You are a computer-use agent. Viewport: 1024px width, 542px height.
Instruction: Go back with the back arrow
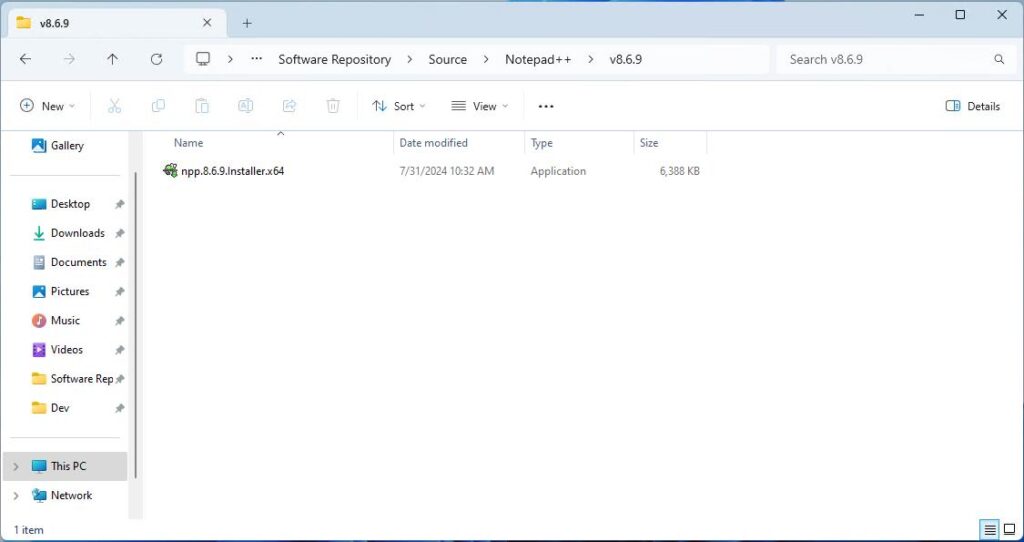[25, 59]
